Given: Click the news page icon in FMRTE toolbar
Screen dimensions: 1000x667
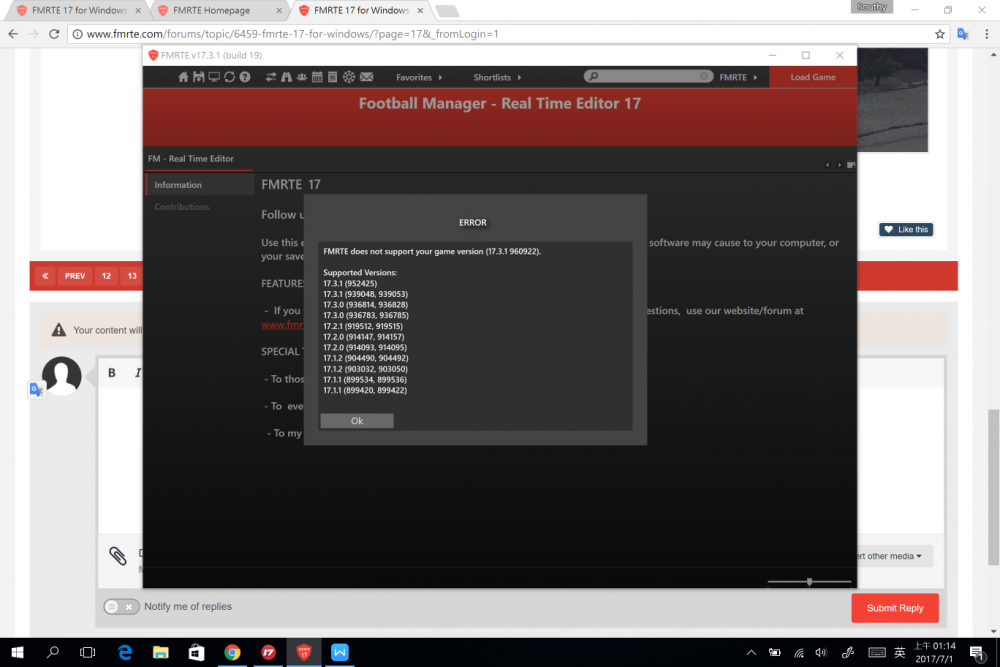Looking at the screenshot, I should coord(332,77).
